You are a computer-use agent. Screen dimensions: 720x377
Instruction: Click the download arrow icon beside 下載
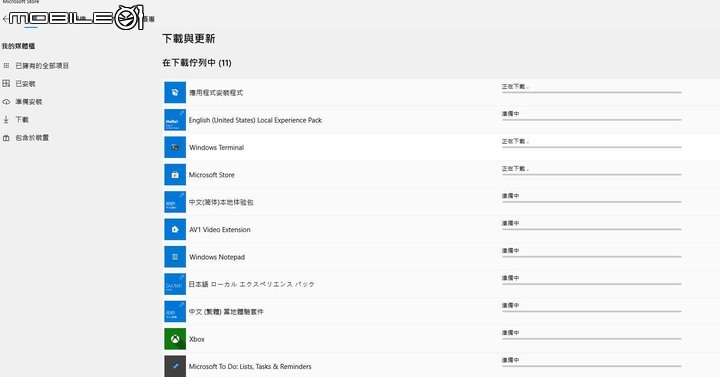tap(6, 119)
